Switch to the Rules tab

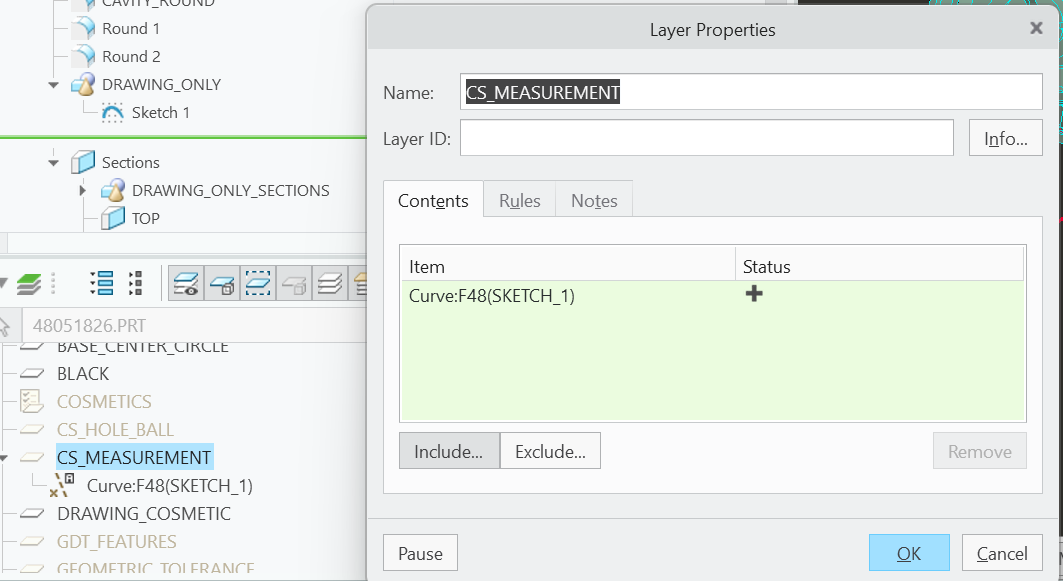pos(518,200)
